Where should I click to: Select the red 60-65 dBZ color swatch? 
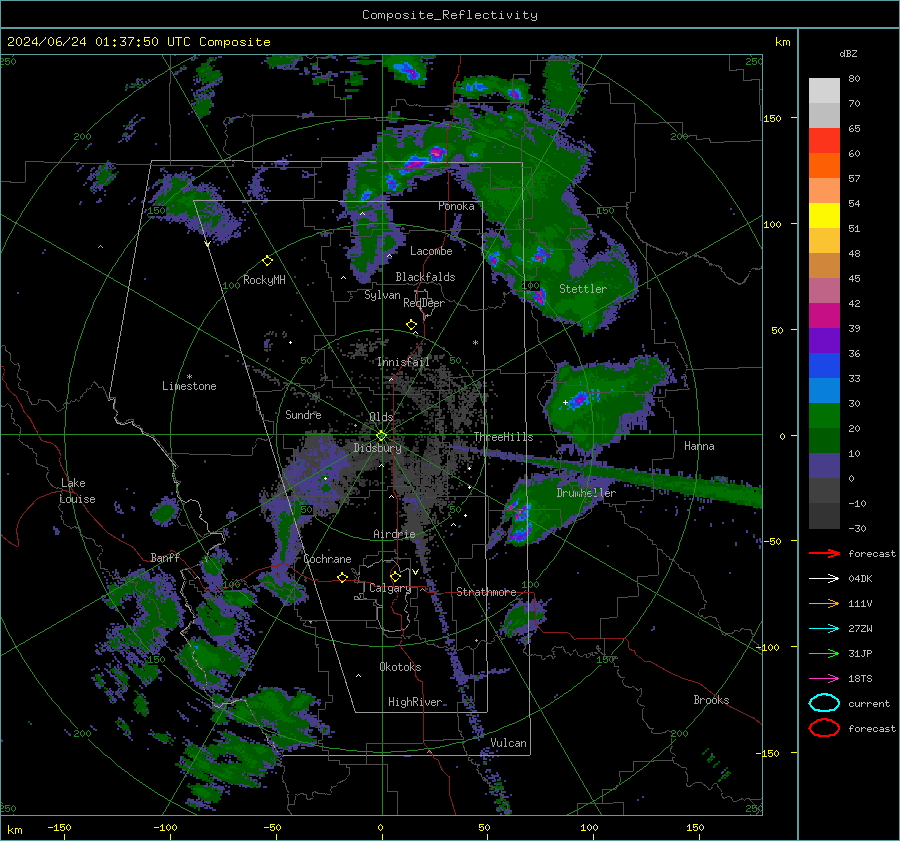(x=824, y=141)
